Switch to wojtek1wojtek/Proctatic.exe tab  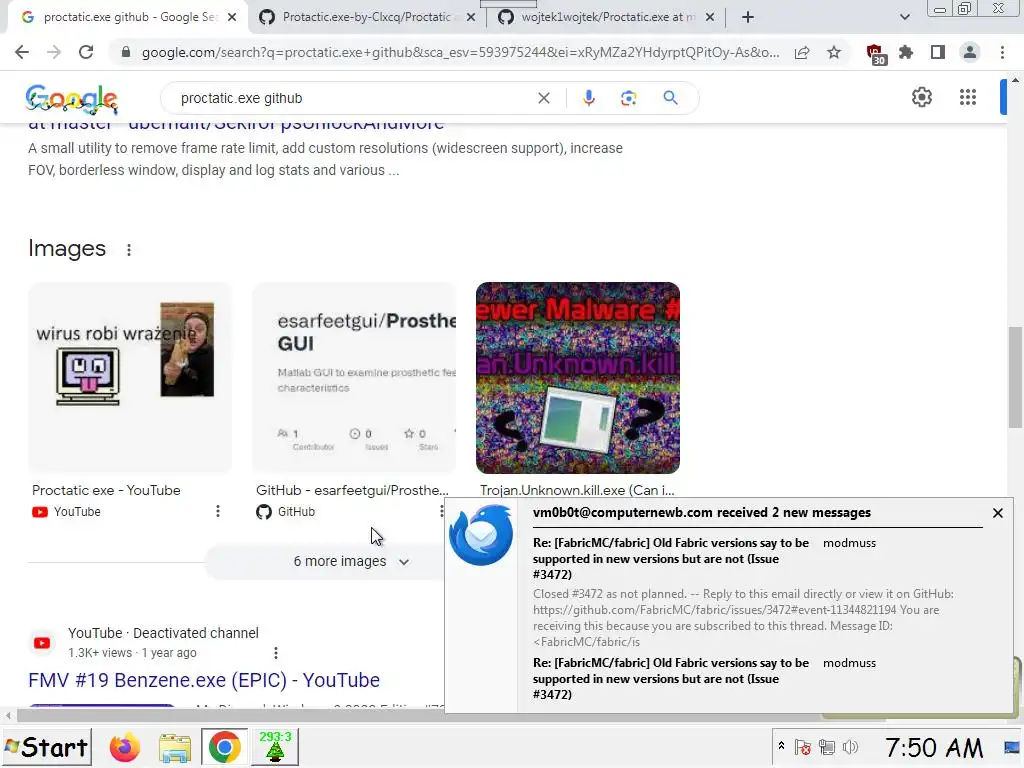pos(607,17)
